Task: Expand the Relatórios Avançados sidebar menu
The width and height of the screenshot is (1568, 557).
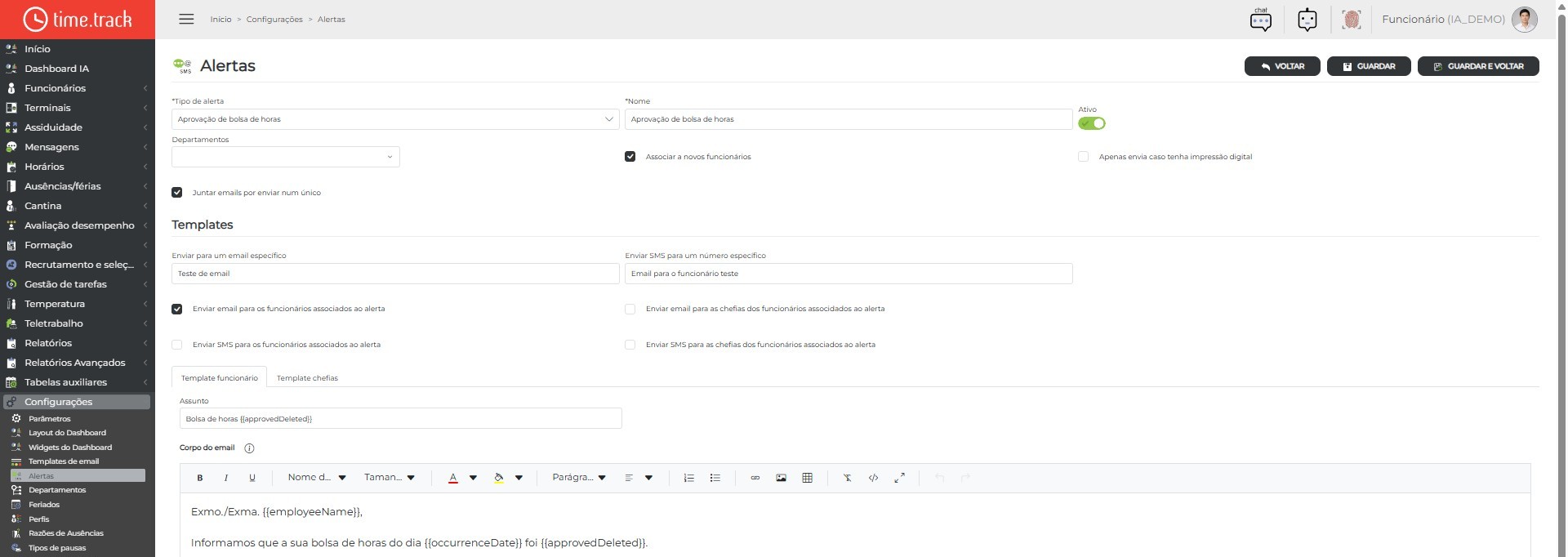Action: pyautogui.click(x=78, y=363)
